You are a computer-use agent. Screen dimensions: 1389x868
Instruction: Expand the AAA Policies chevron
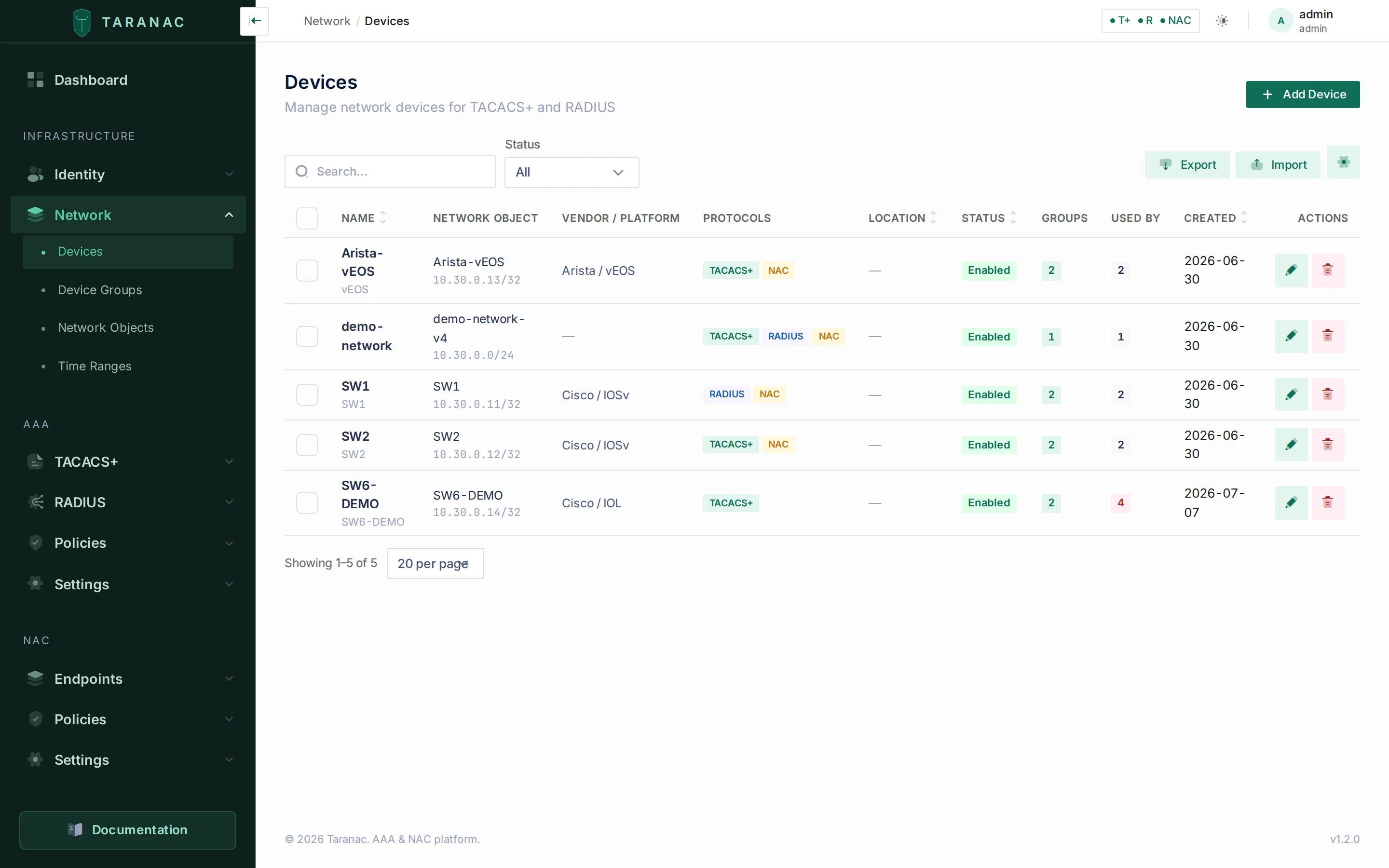pos(229,543)
